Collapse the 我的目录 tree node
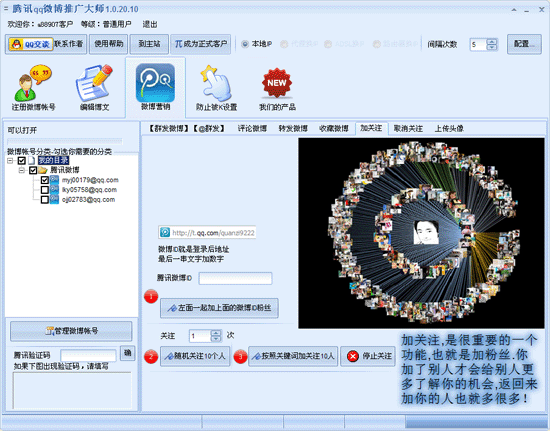 point(11,161)
